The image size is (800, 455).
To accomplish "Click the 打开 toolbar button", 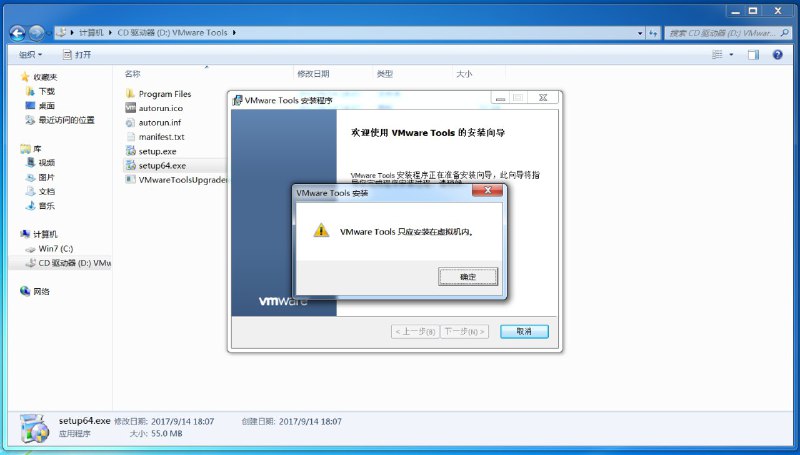I will point(77,55).
